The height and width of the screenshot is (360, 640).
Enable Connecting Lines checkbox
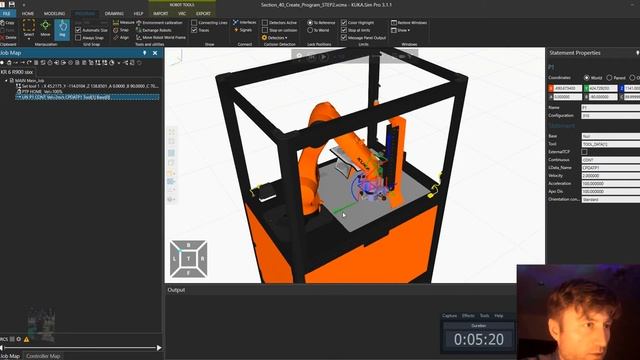tap(194, 23)
